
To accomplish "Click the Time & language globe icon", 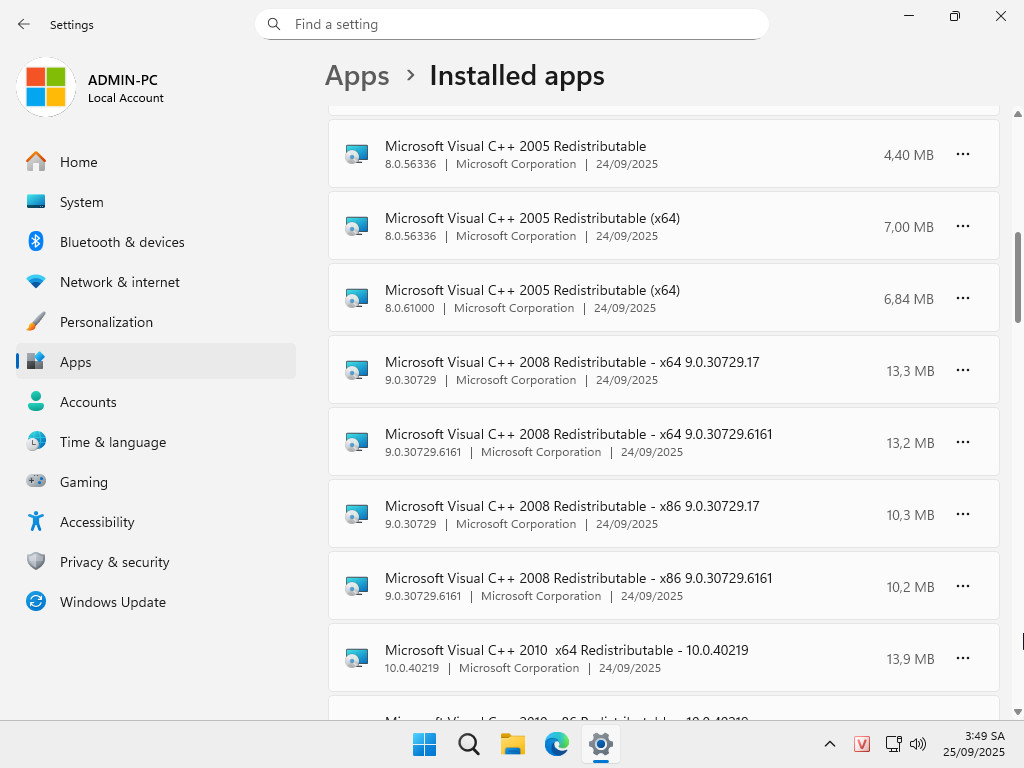I will (x=36, y=442).
